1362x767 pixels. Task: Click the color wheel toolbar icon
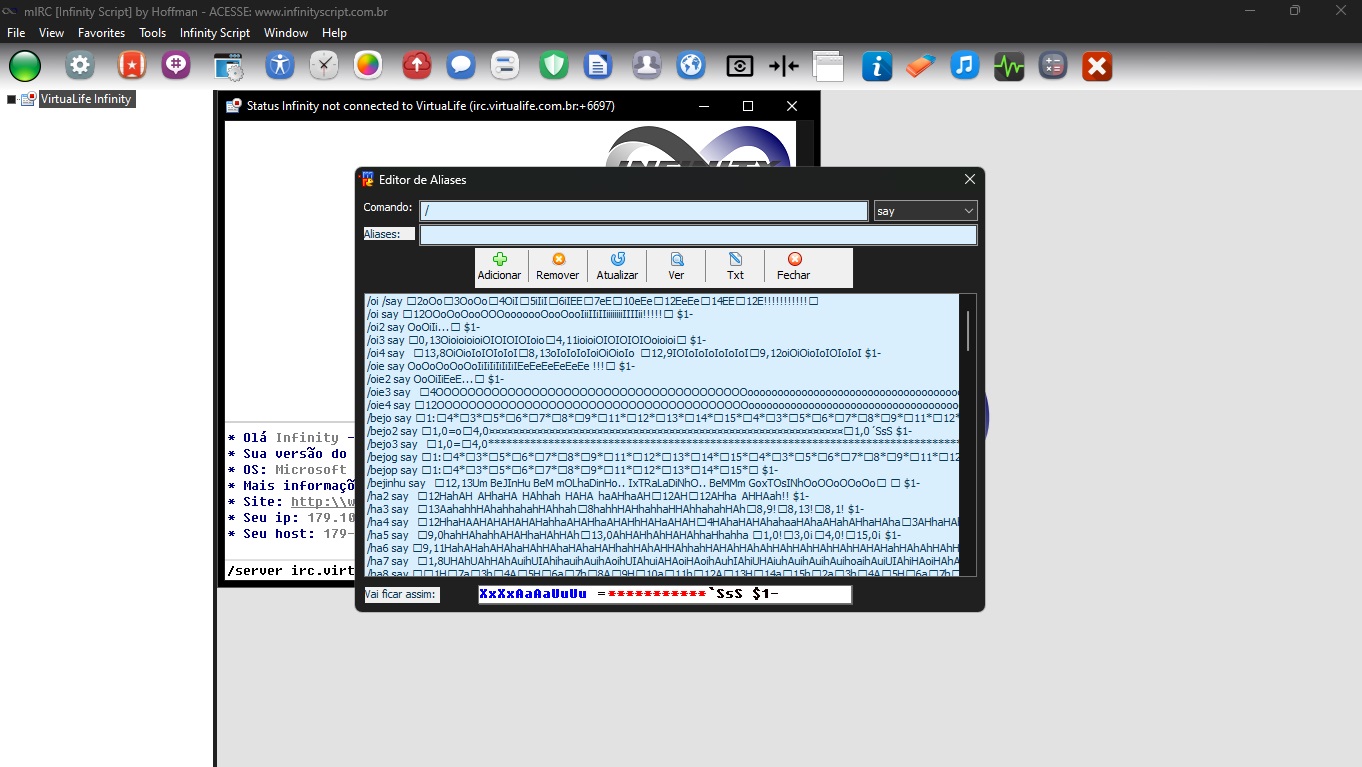368,66
